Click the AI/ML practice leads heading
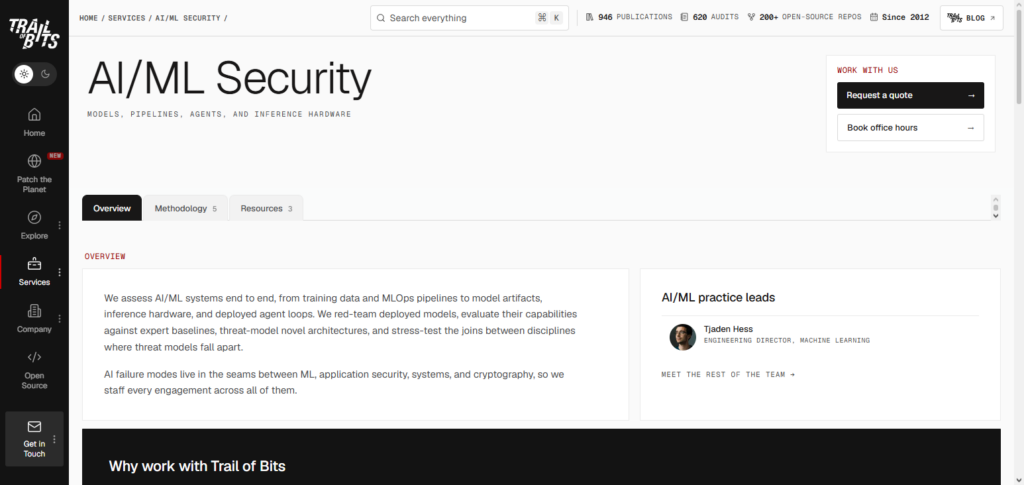This screenshot has height=485, width=1024. [x=718, y=298]
